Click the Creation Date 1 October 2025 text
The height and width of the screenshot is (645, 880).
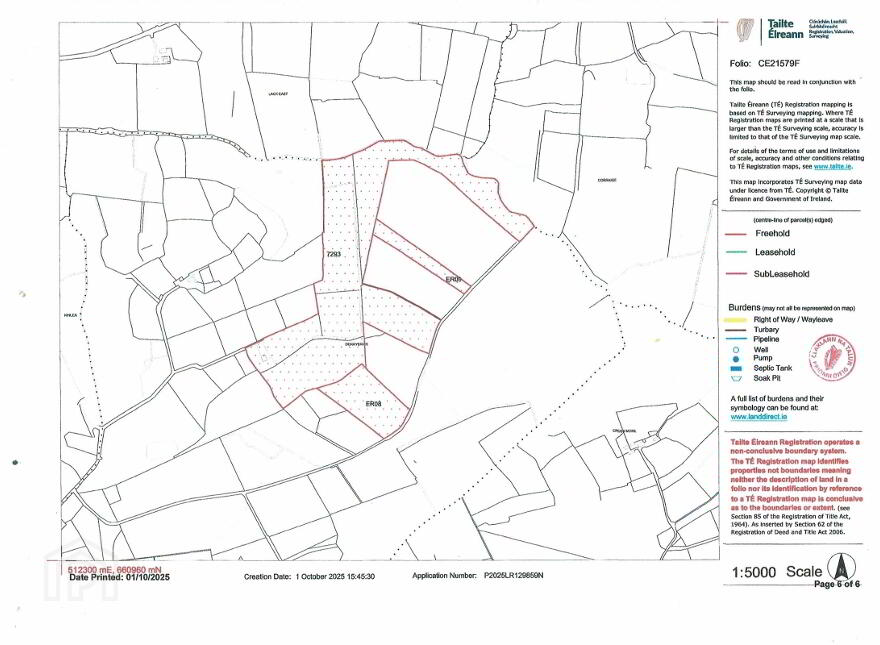click(x=309, y=577)
